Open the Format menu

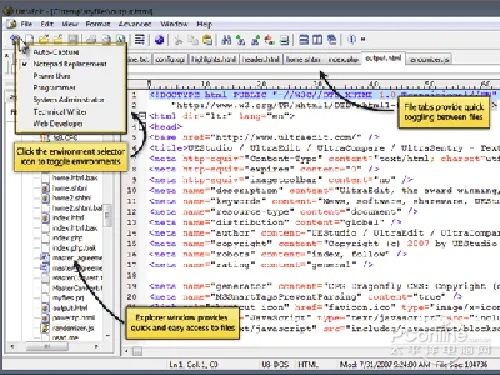click(x=98, y=24)
